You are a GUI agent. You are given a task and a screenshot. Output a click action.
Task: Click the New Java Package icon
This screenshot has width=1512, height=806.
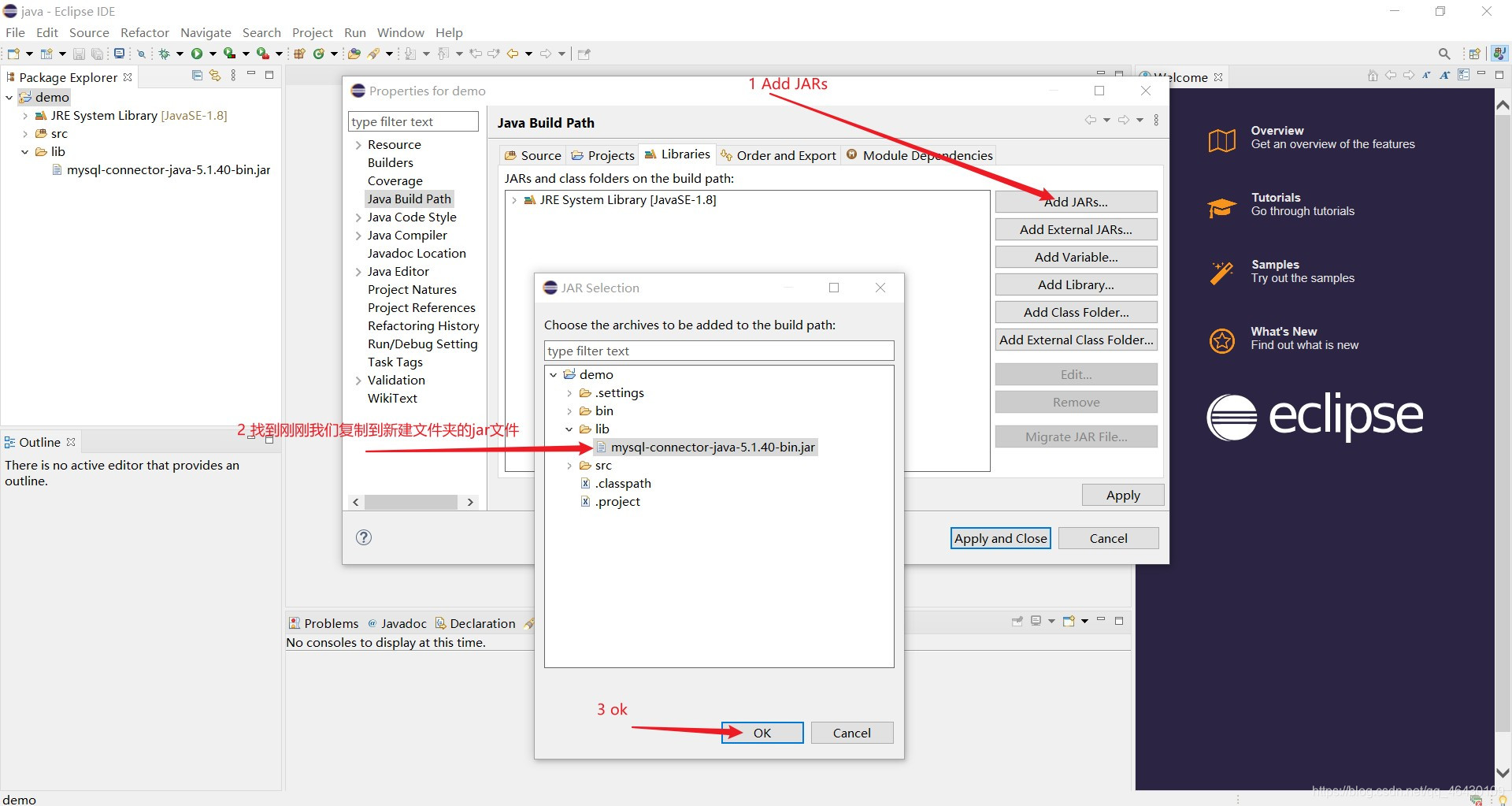pos(299,54)
